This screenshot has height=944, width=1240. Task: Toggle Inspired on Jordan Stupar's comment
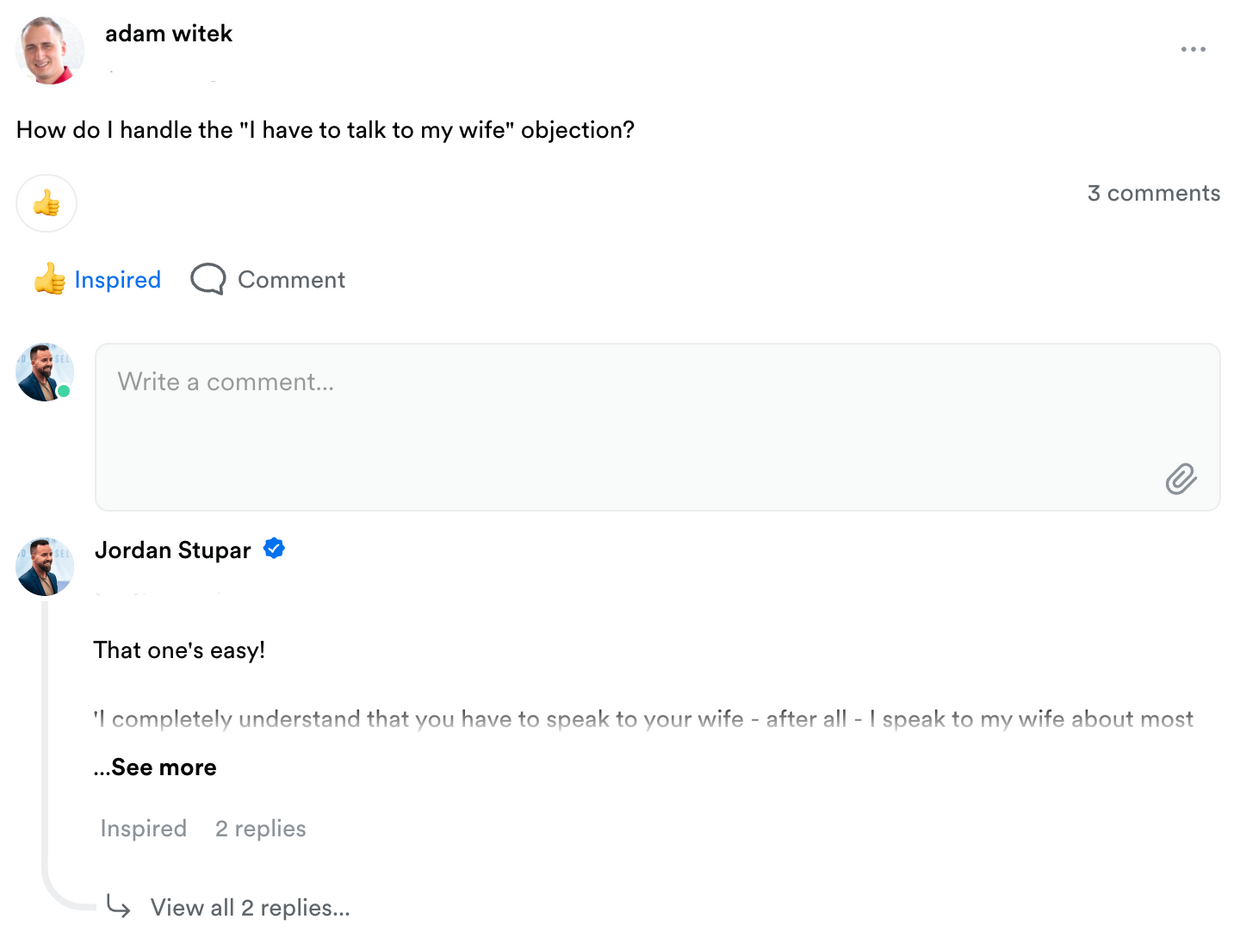coord(143,828)
